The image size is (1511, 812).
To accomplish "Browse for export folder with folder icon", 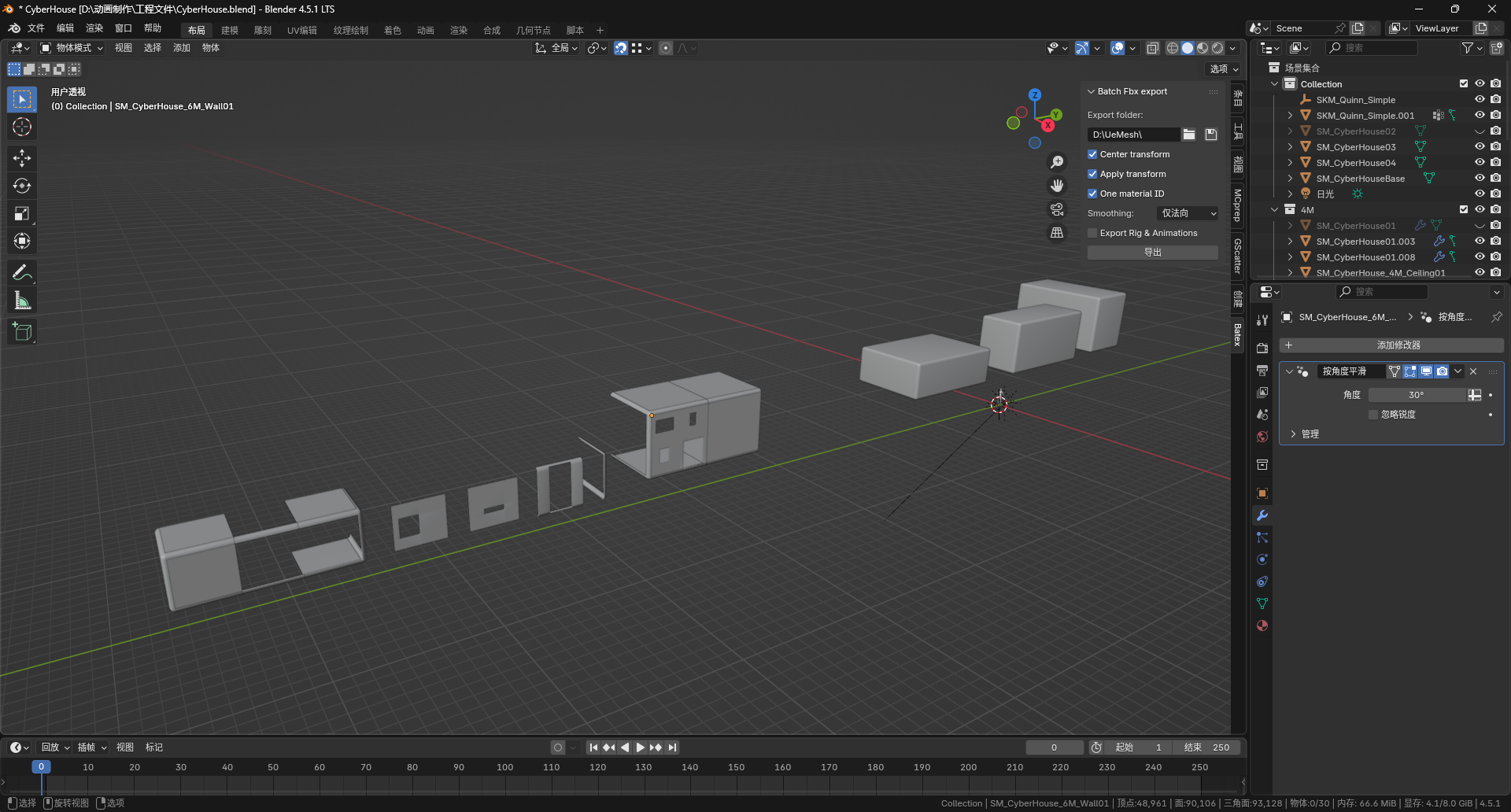I will [1189, 135].
